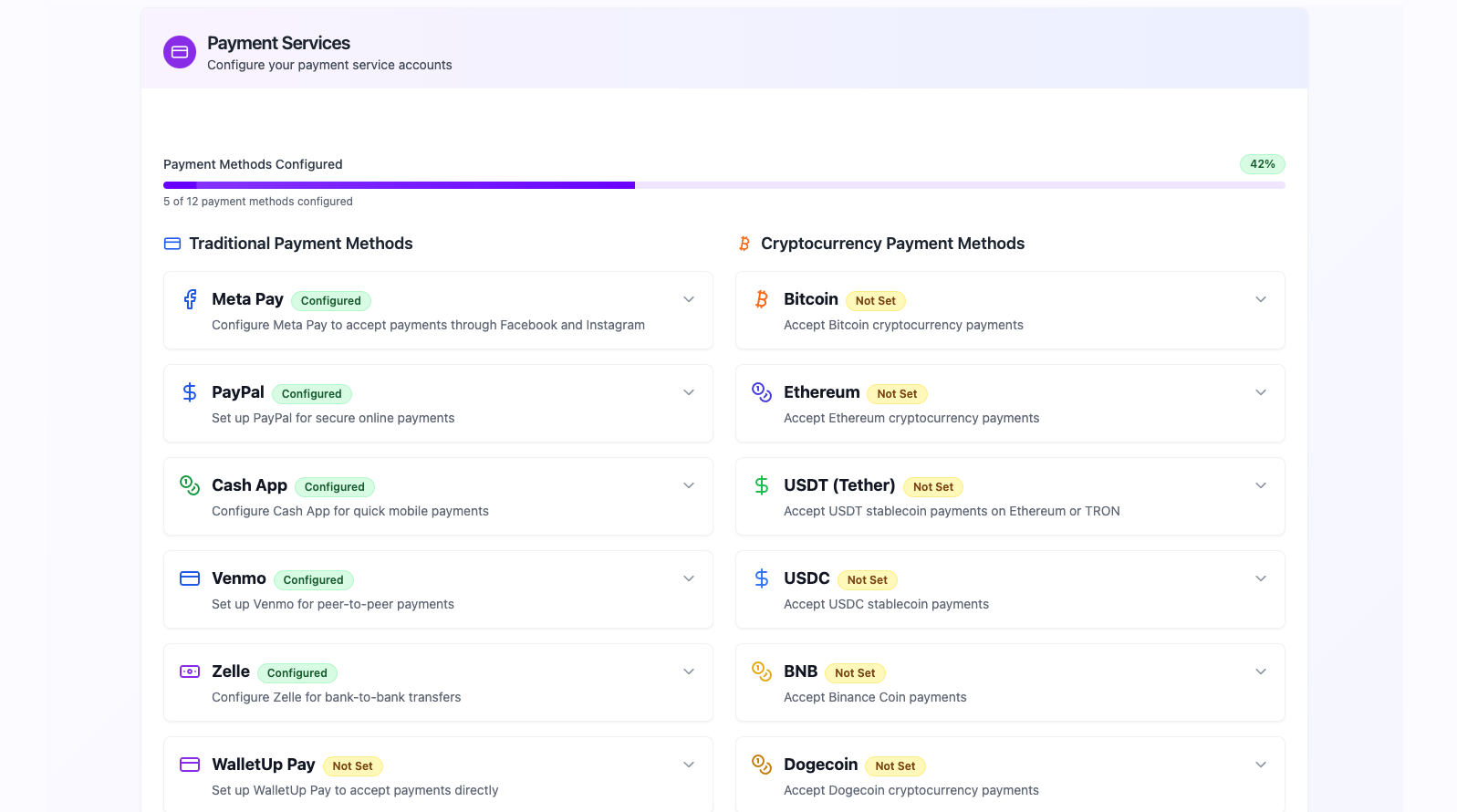Click the 42% completion badge

tap(1263, 164)
